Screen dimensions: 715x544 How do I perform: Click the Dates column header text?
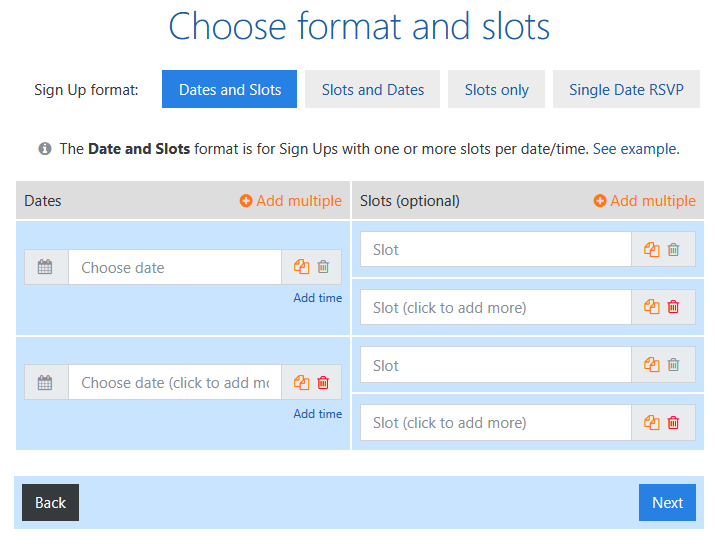point(43,201)
